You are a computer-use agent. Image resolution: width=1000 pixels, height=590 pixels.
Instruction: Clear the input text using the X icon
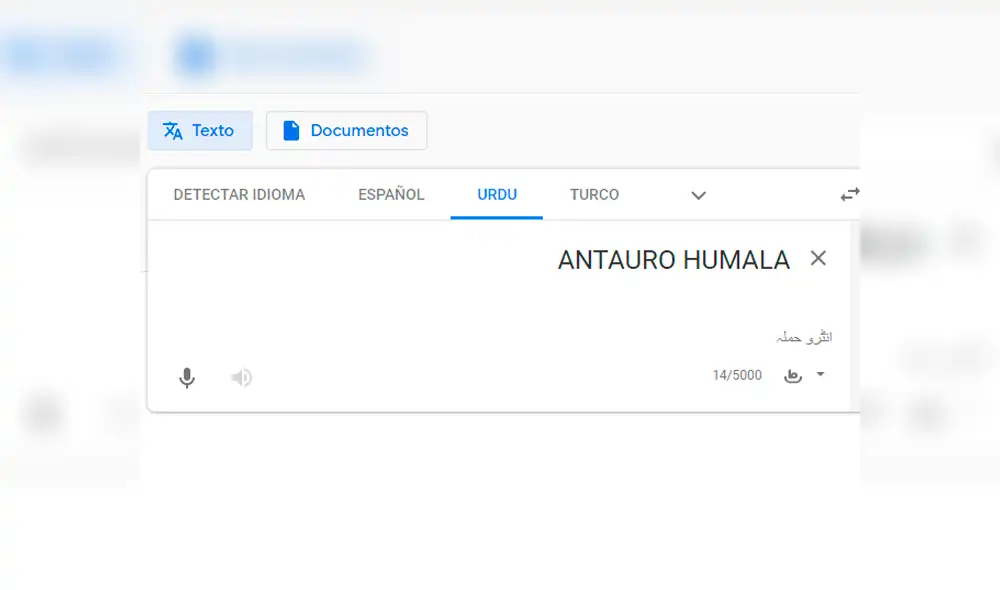(x=818, y=258)
